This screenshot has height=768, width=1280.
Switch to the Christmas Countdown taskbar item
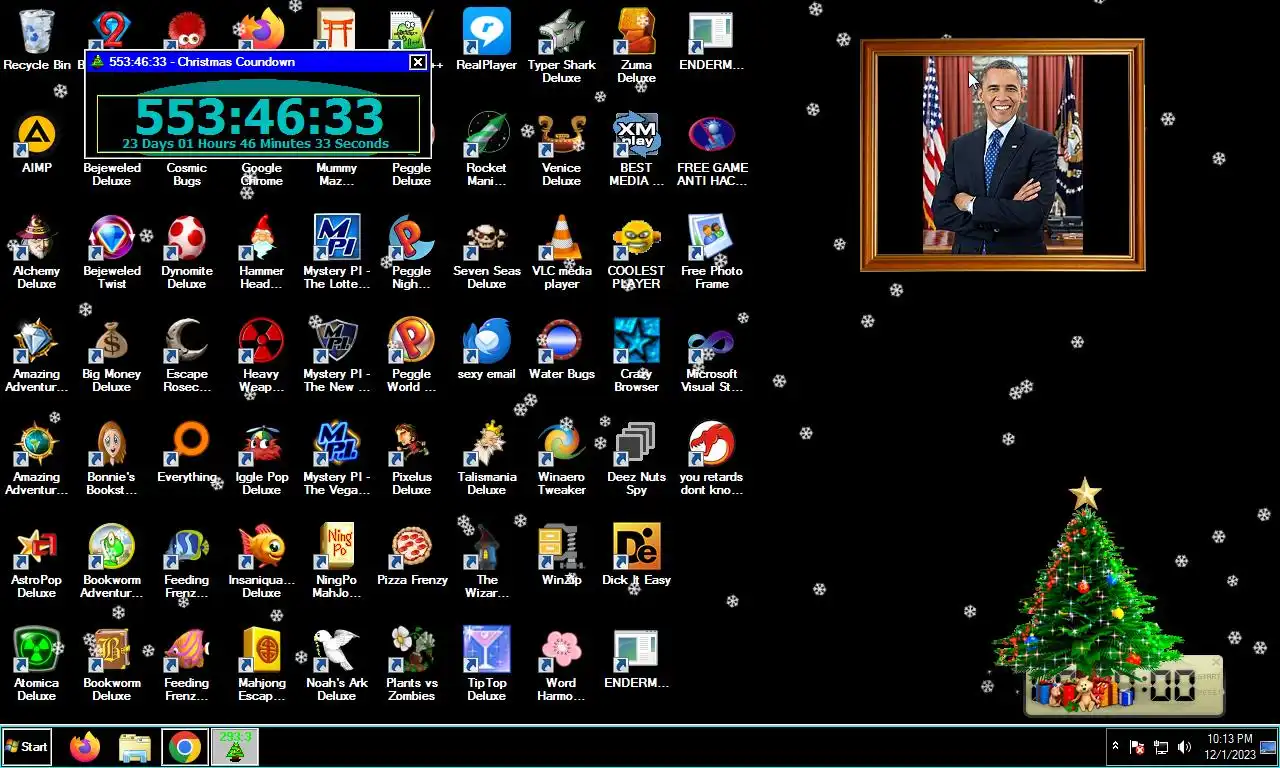(x=235, y=746)
